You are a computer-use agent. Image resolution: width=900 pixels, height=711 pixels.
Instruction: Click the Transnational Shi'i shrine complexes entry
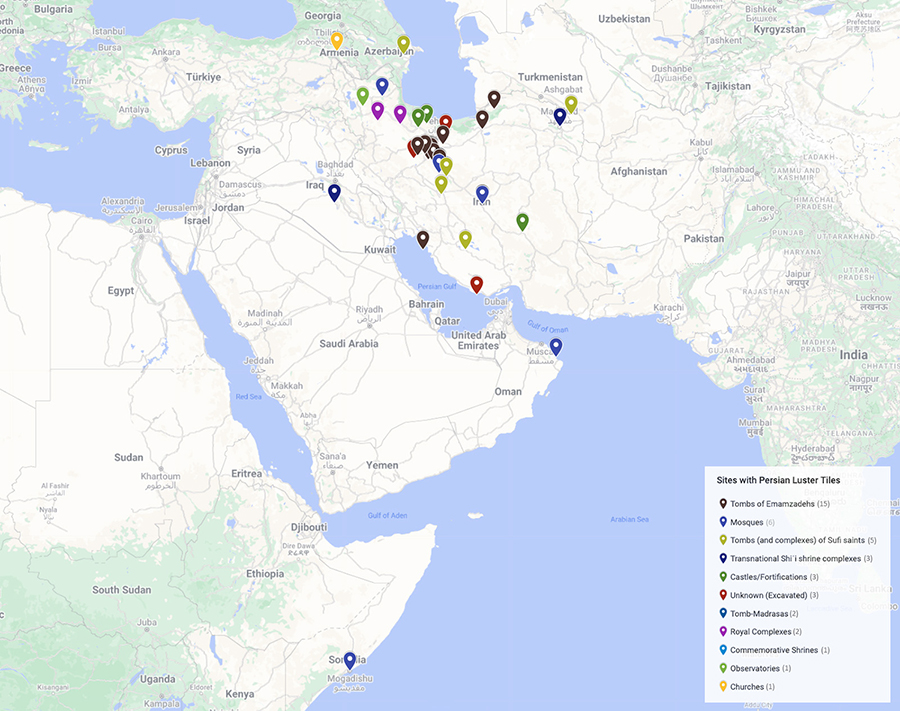[x=795, y=558]
